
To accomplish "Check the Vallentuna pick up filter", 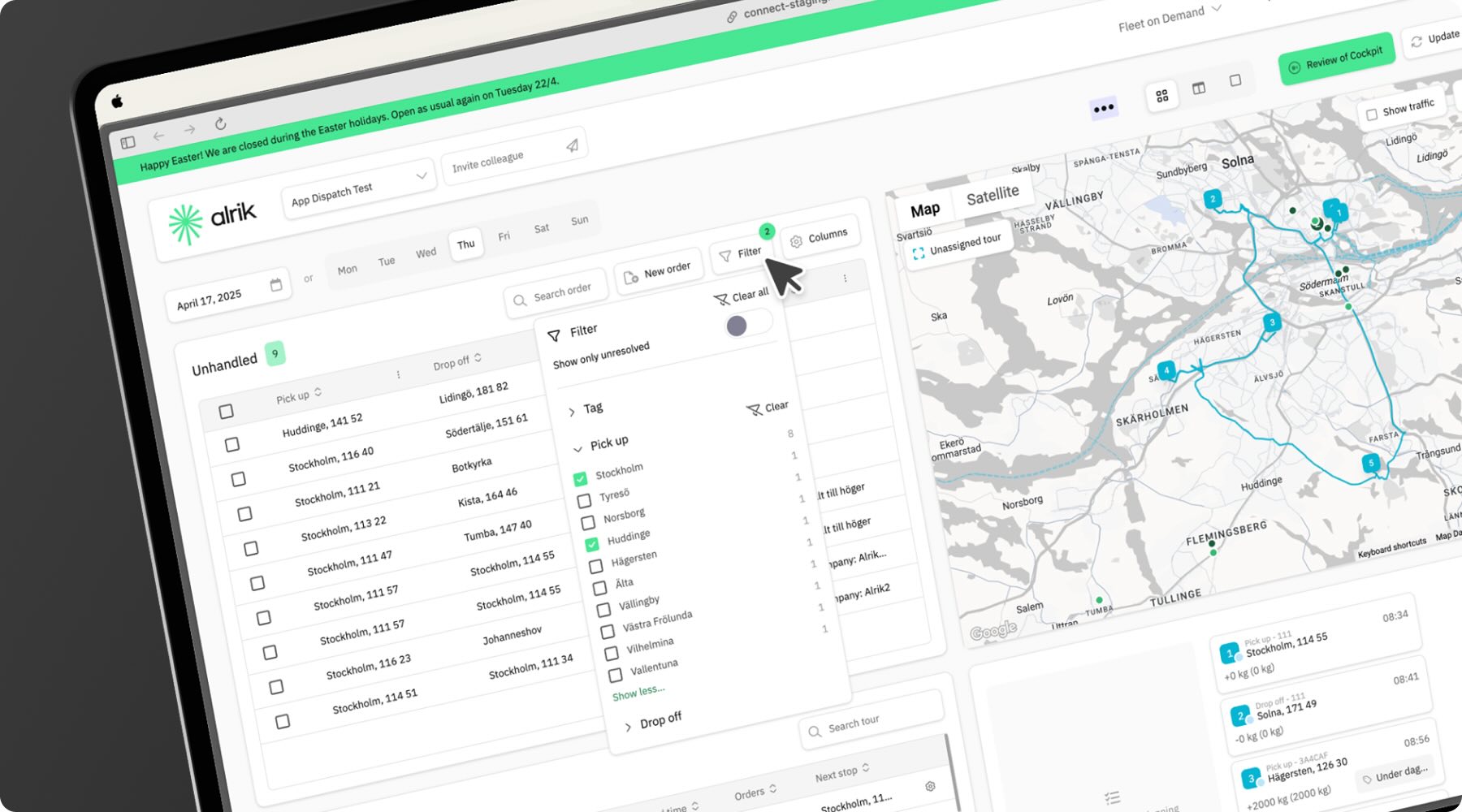I will tap(615, 675).
